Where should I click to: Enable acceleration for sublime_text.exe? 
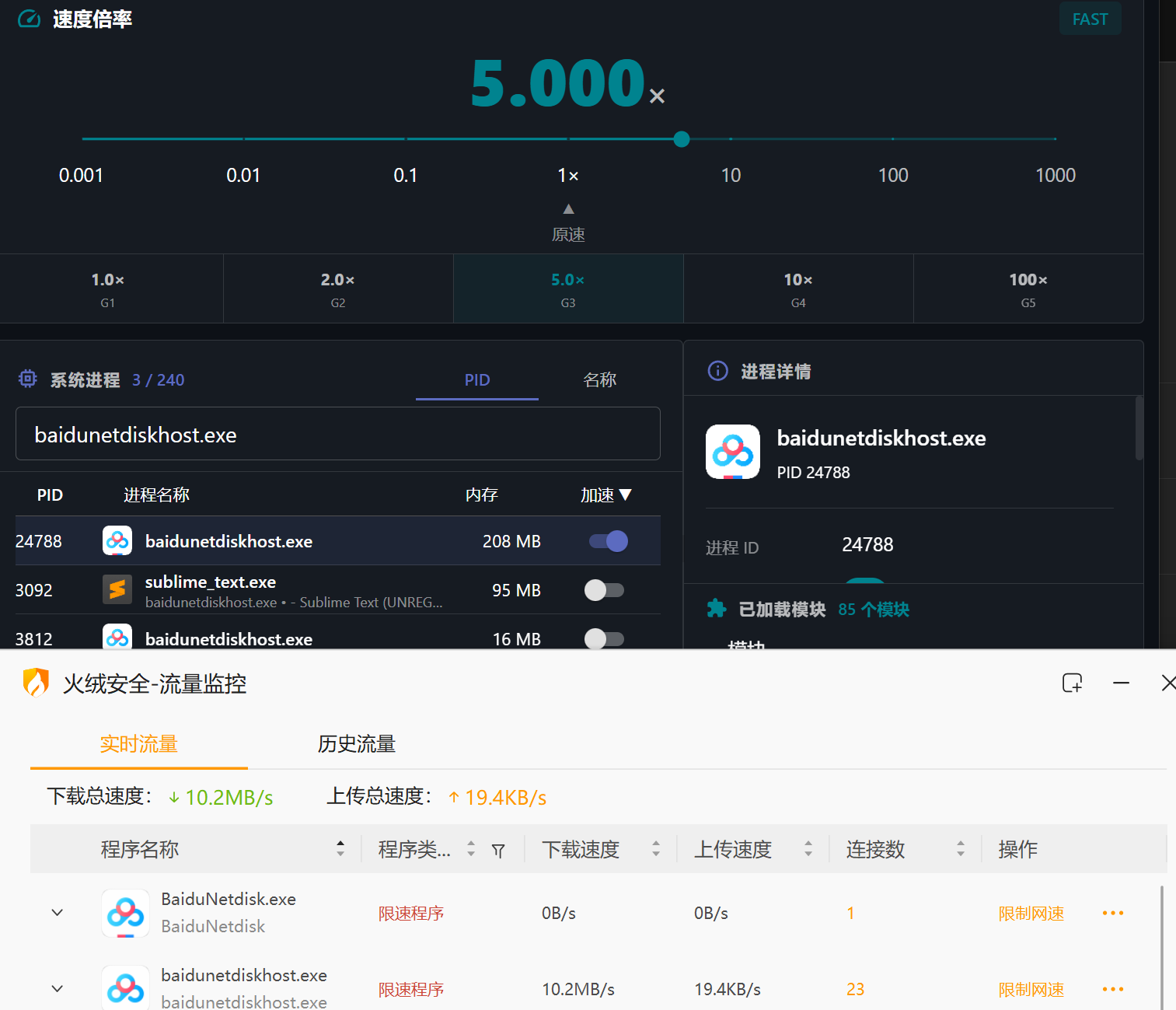604,590
